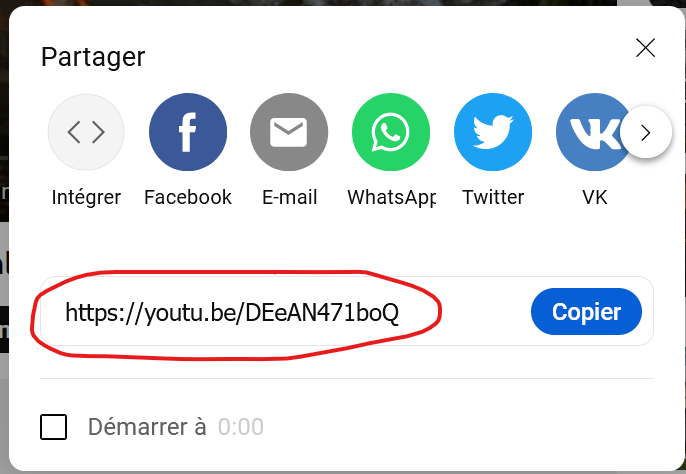
Task: Enable the Démarrer à checkbox
Action: (53, 427)
